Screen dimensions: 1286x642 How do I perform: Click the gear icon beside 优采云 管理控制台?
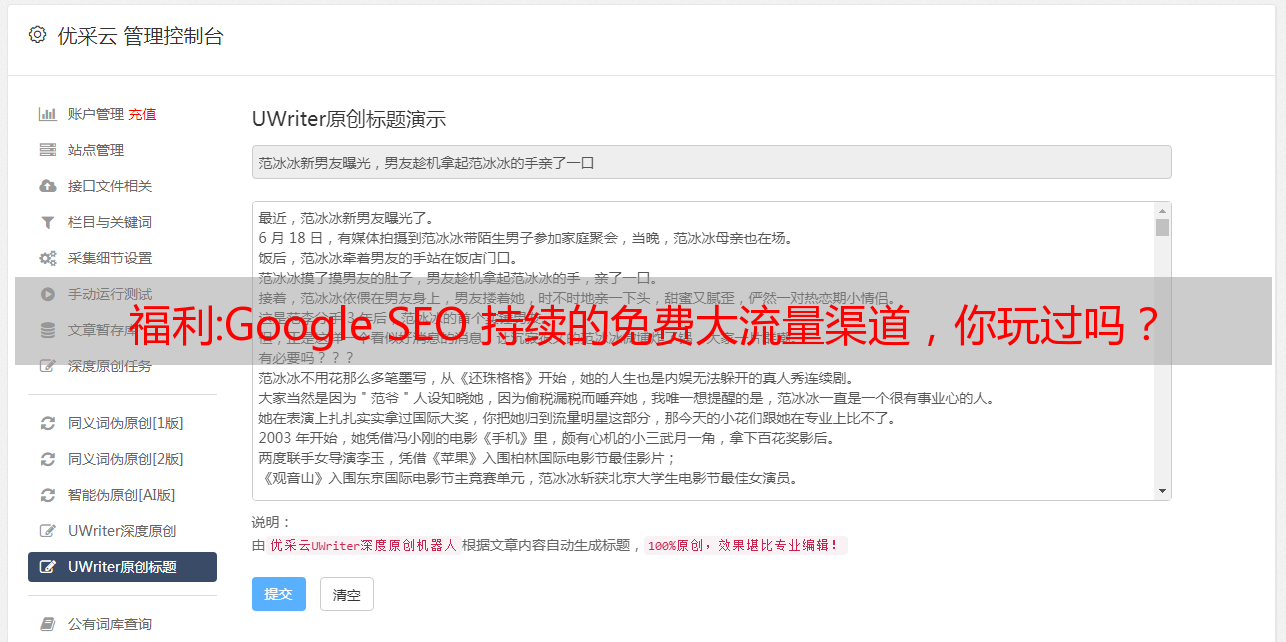(37, 35)
